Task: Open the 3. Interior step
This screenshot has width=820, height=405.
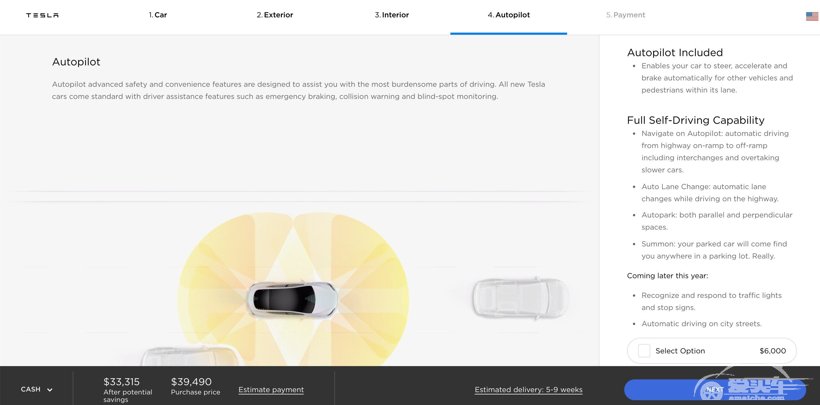Action: point(392,15)
